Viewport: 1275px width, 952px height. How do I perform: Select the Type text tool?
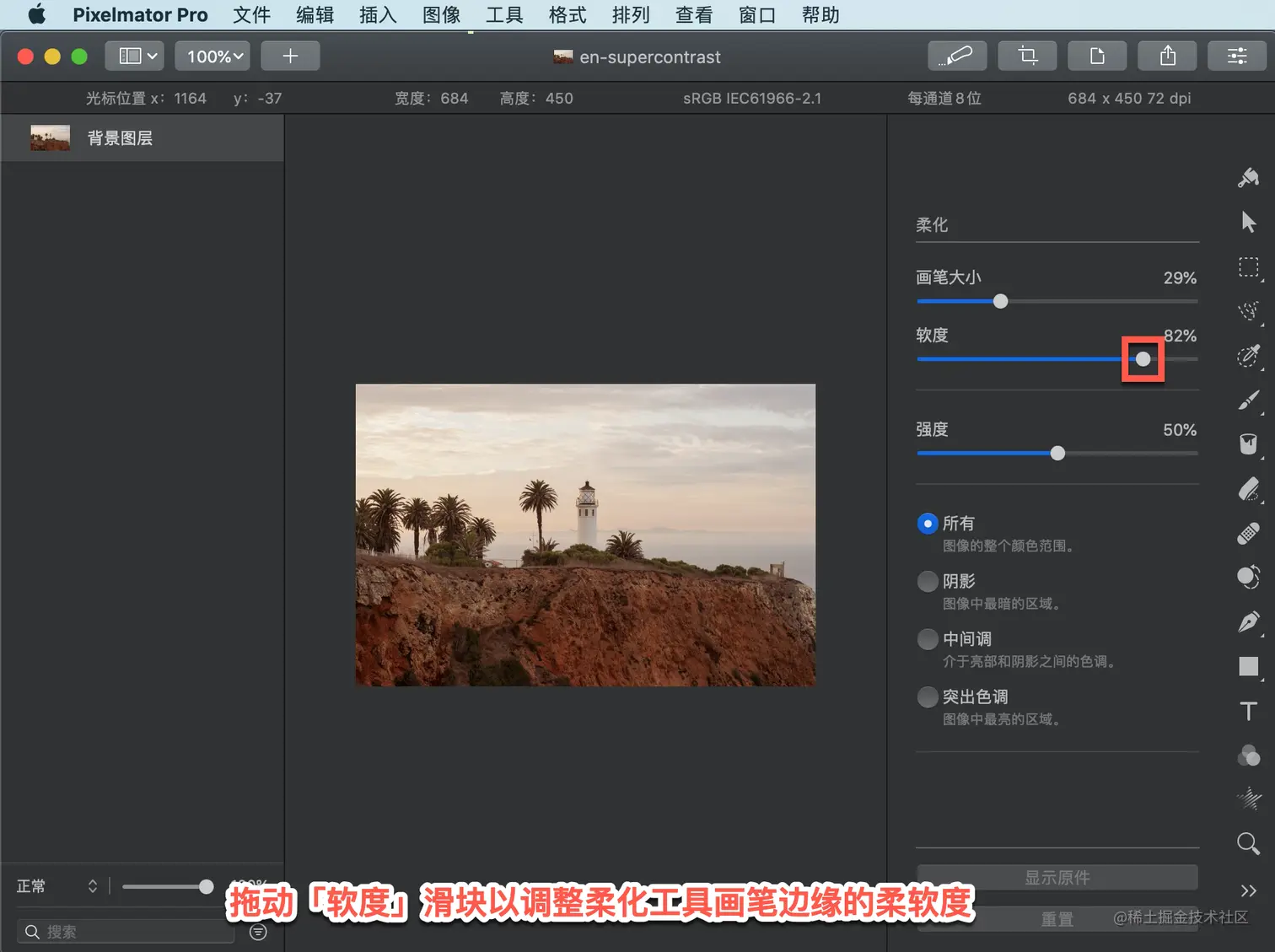point(1249,711)
